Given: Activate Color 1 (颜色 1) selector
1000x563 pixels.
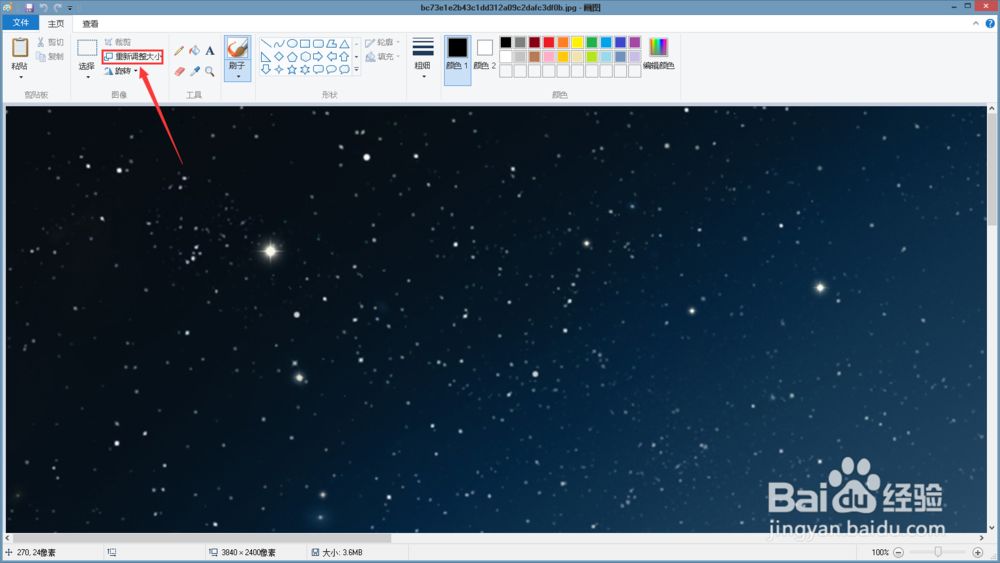Looking at the screenshot, I should click(457, 60).
